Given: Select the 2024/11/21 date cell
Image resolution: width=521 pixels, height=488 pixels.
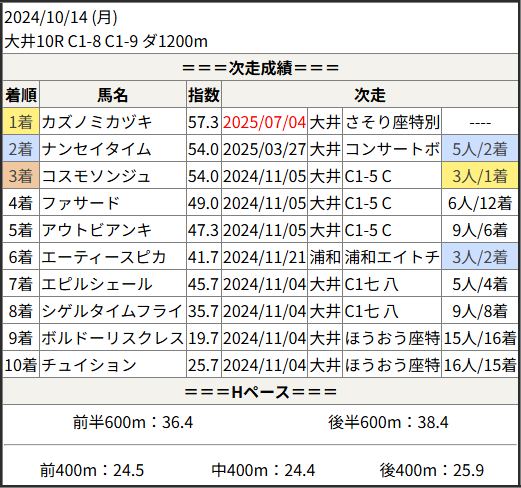Looking at the screenshot, I should click(x=264, y=257).
